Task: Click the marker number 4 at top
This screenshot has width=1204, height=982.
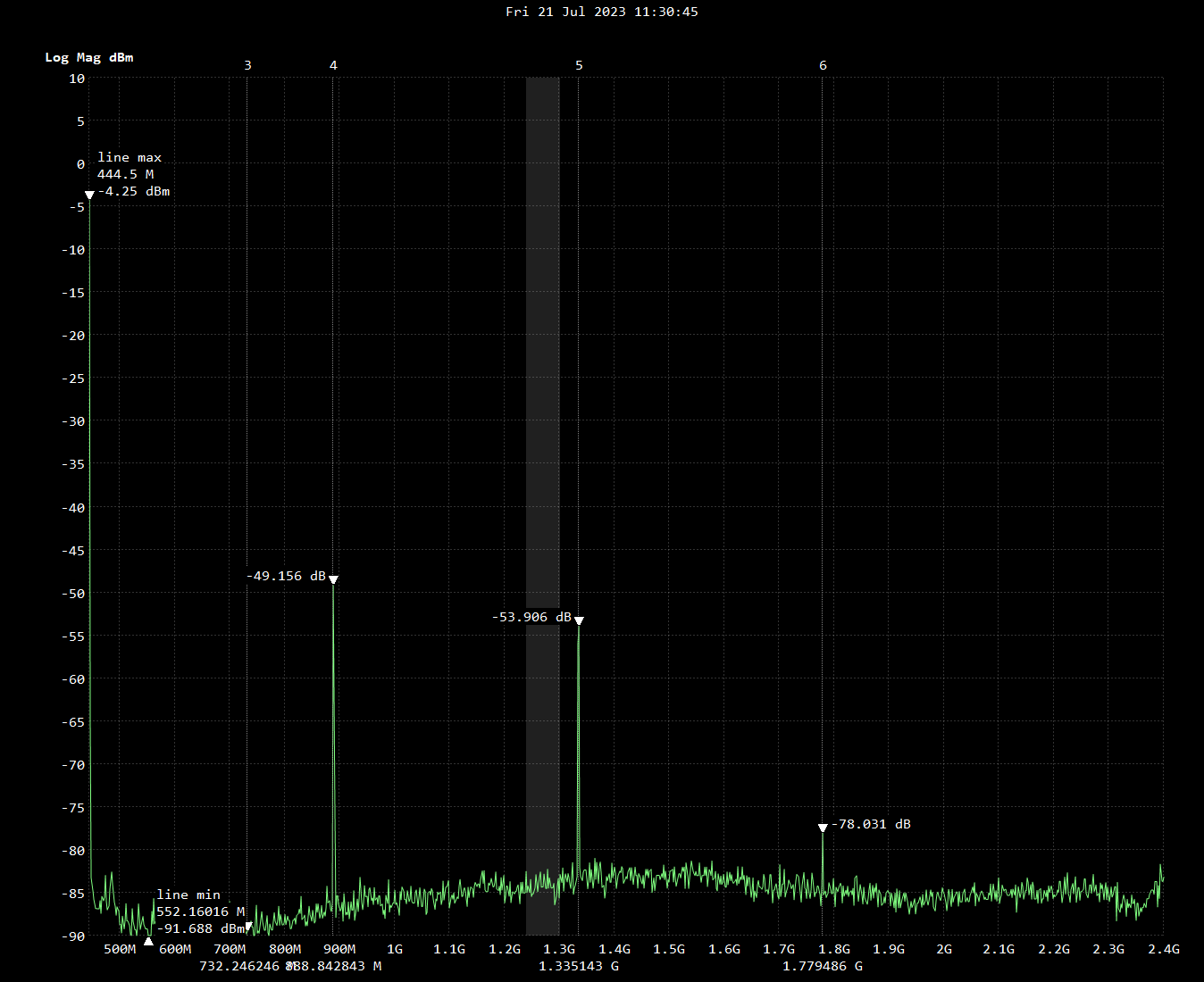Action: pyautogui.click(x=333, y=65)
